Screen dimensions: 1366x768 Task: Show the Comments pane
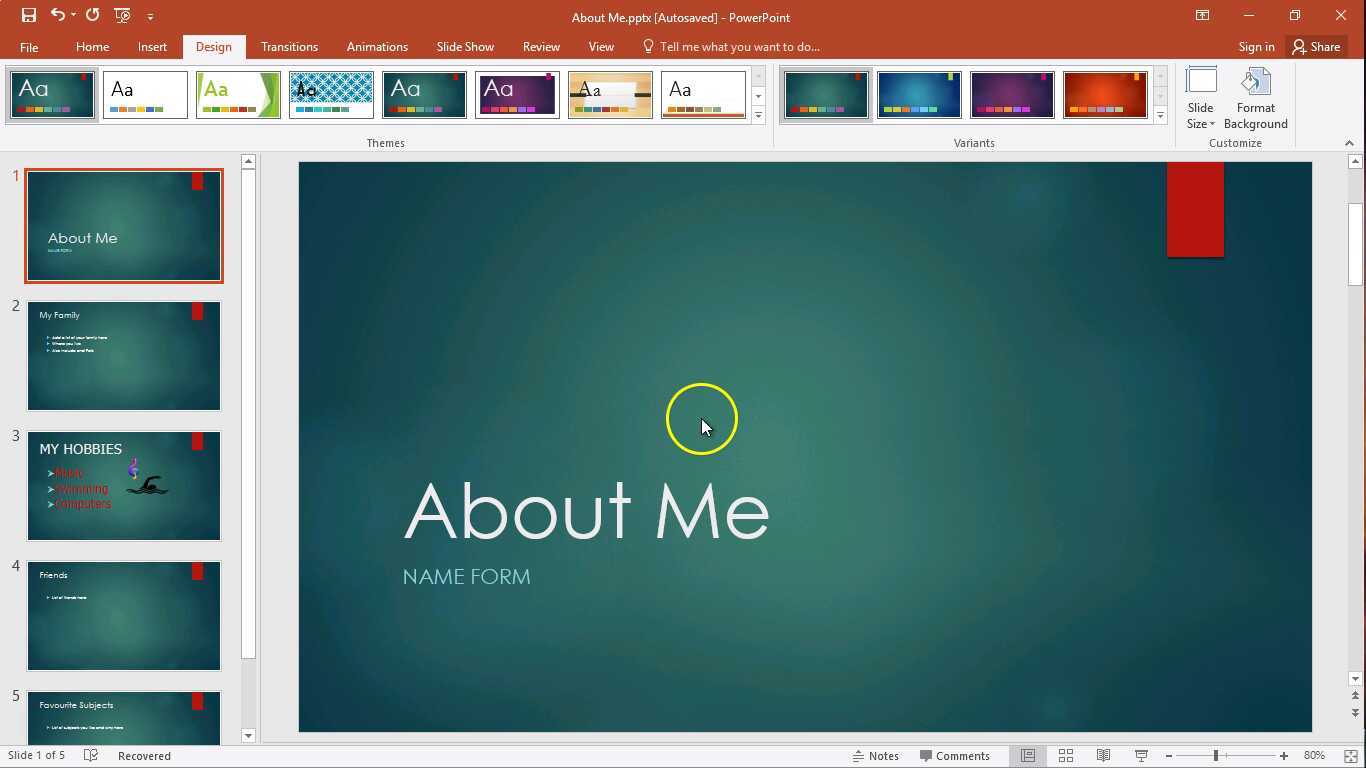pos(958,755)
